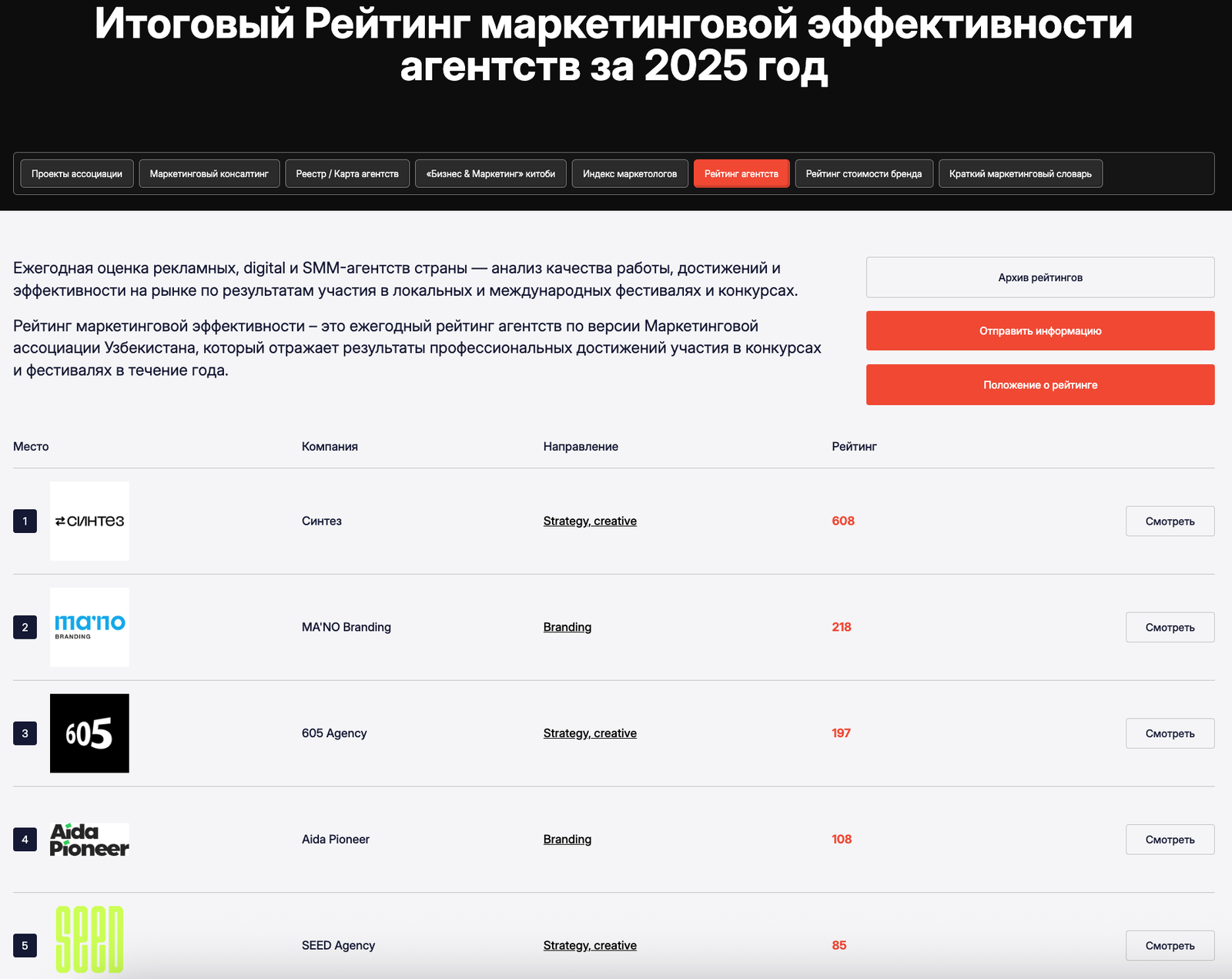Click company name MA'NO Branding
The width and height of the screenshot is (1232, 979).
[346, 627]
